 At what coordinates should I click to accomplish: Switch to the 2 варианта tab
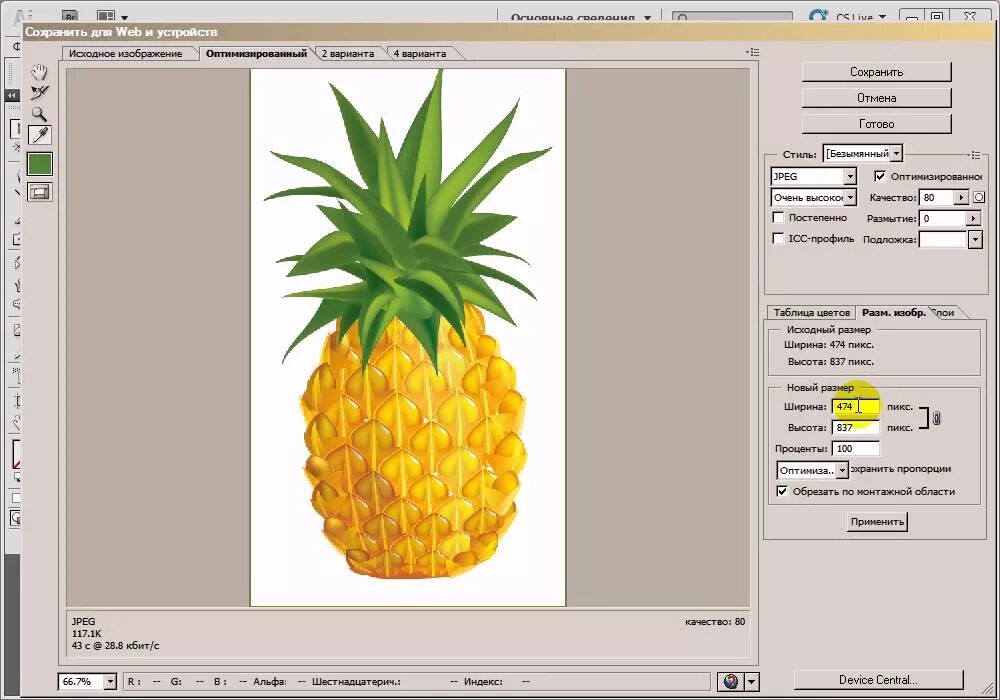(x=348, y=54)
